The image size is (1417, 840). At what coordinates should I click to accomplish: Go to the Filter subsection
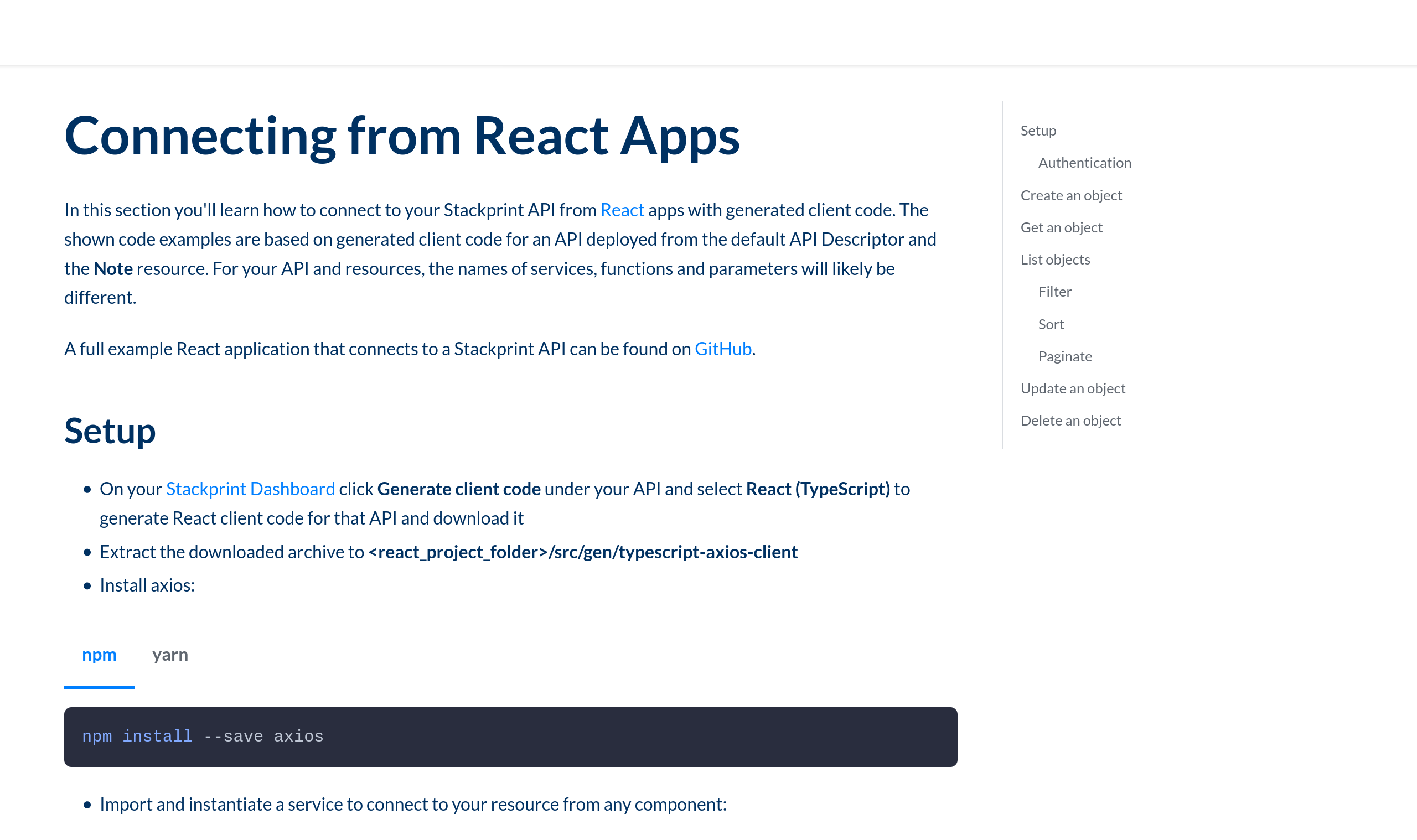(1054, 292)
